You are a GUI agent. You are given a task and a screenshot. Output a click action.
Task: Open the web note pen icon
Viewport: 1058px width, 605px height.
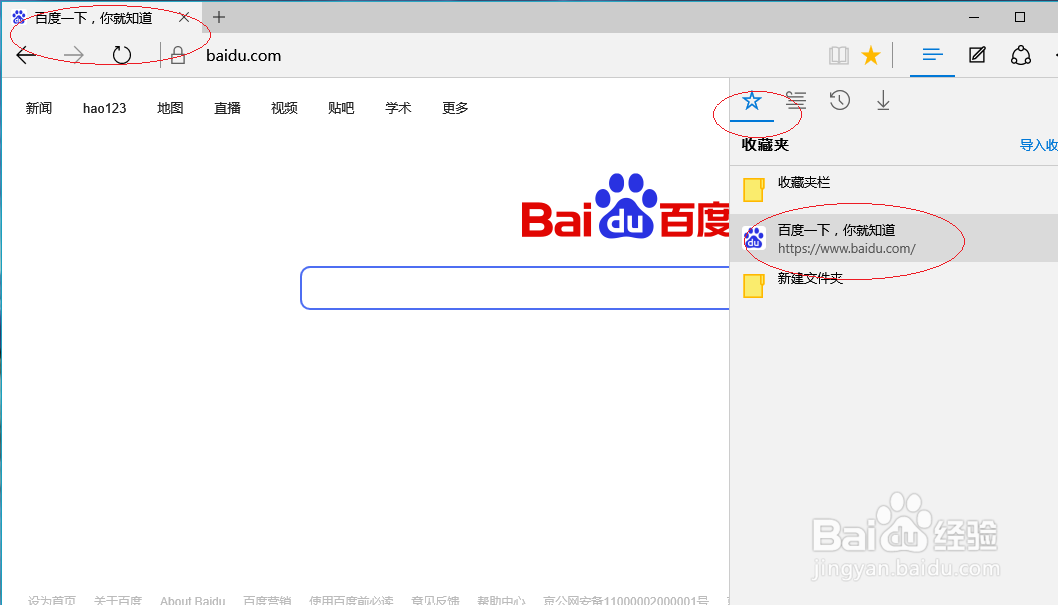tap(977, 55)
